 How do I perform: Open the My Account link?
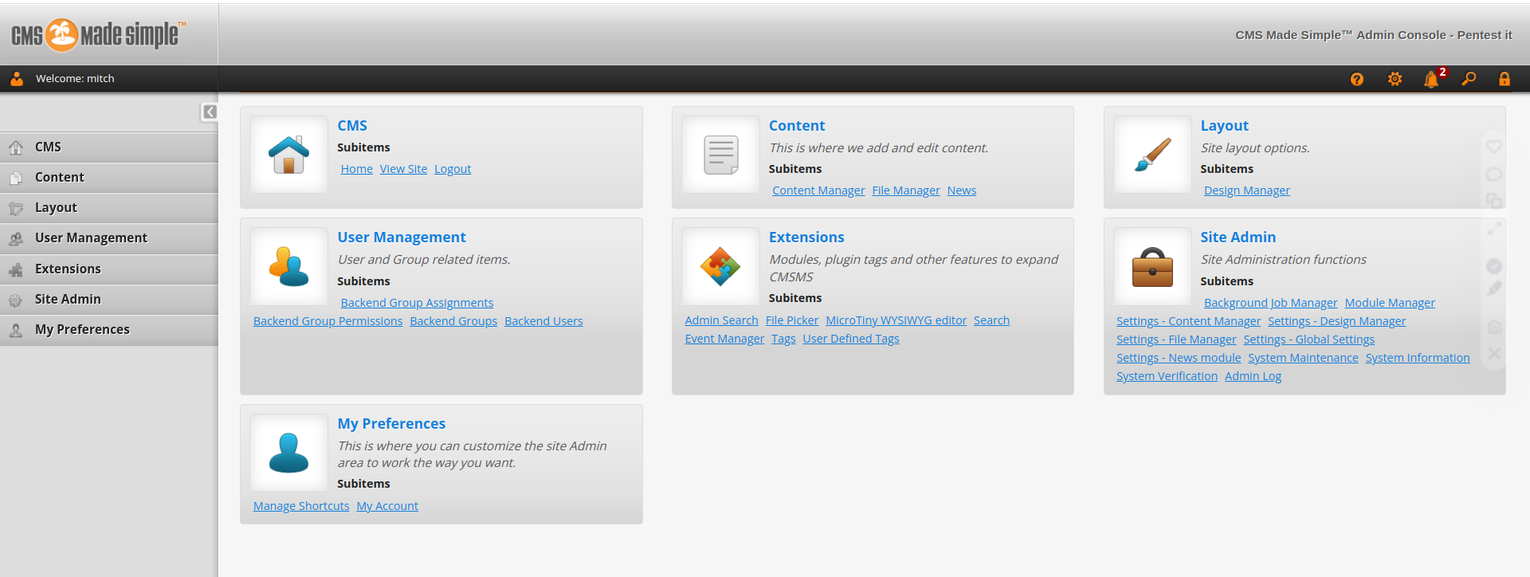tap(387, 506)
